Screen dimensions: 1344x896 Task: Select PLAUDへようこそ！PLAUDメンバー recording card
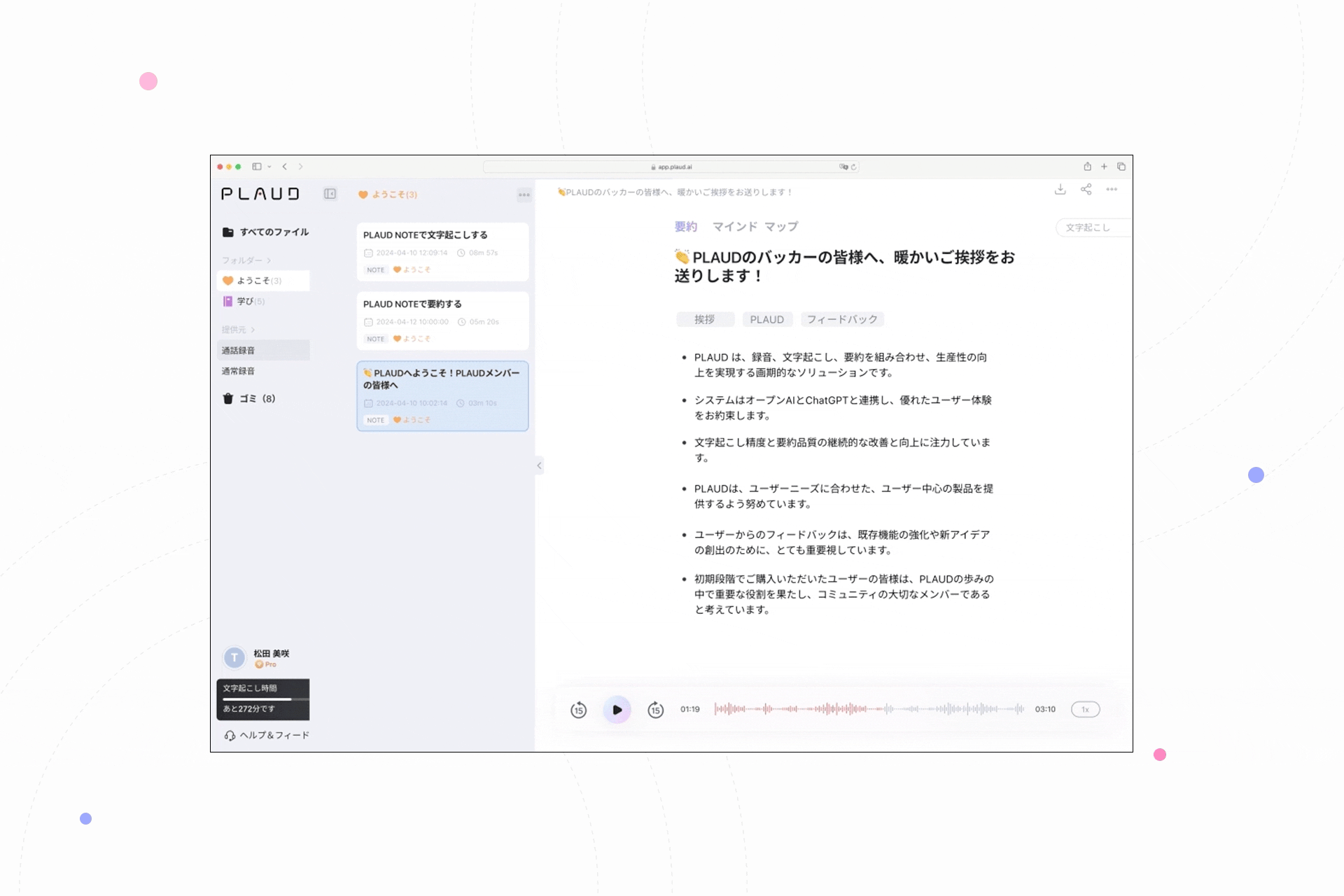pos(442,395)
